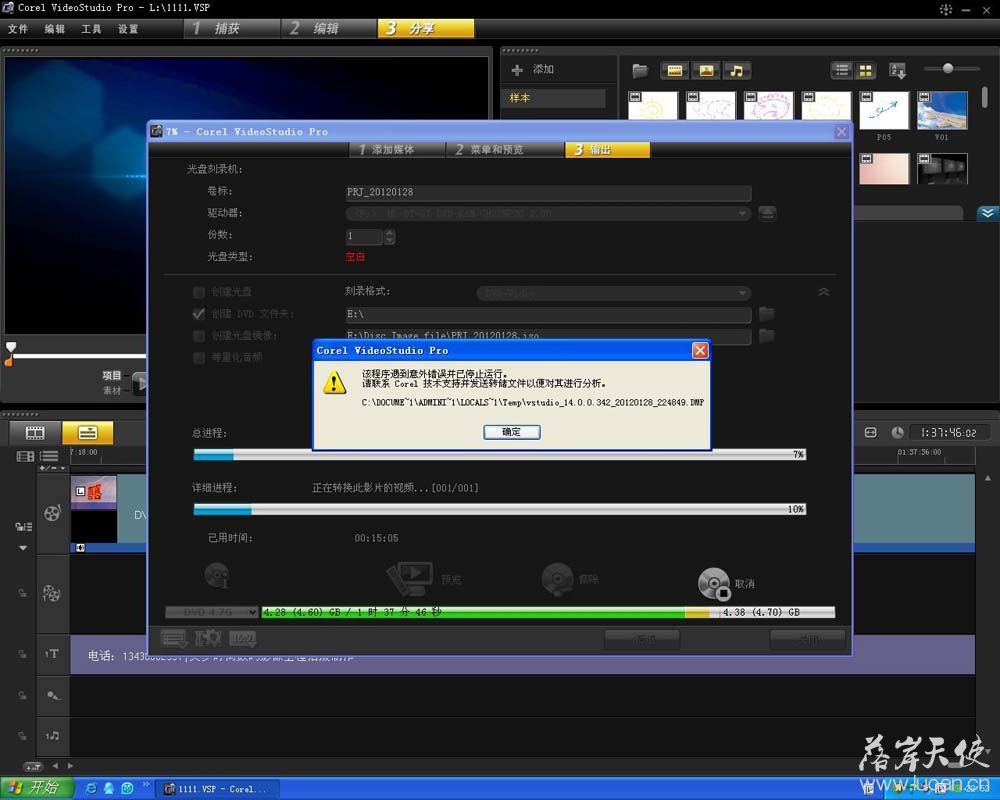Click the 添加 add library folder button
1000x800 pixels.
point(533,70)
